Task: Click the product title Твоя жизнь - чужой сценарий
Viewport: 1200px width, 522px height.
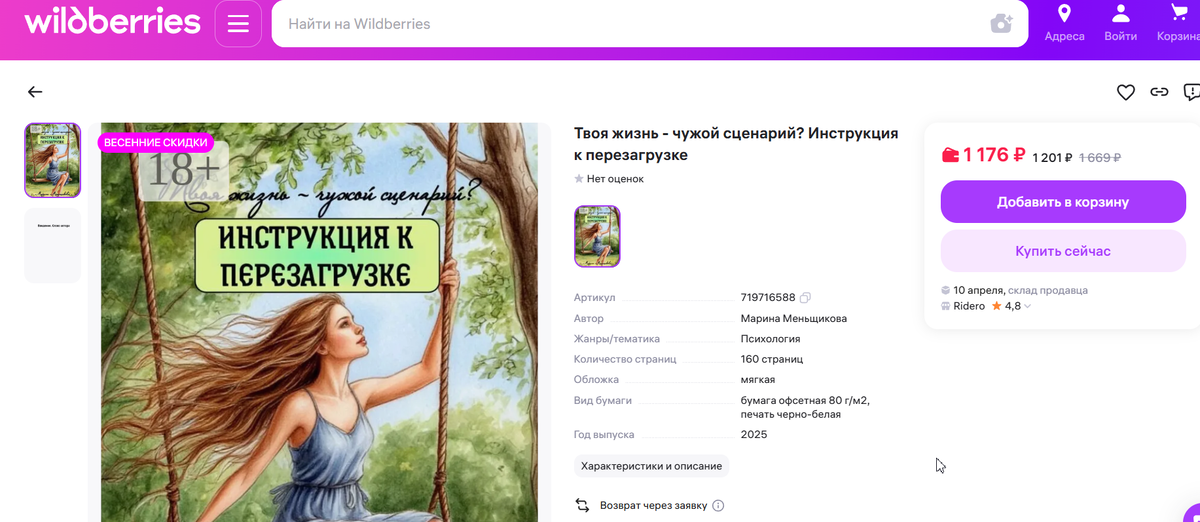Action: click(736, 144)
